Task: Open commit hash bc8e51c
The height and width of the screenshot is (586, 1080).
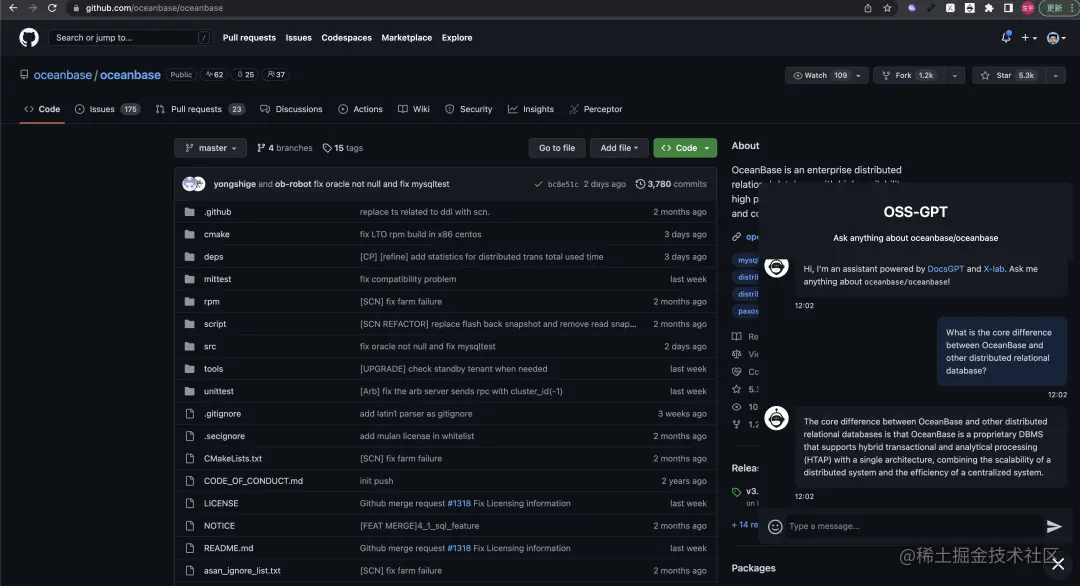Action: point(563,185)
